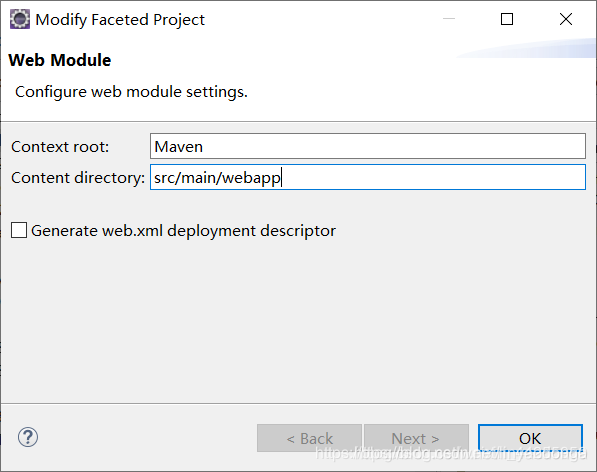Click the help question mark icon
This screenshot has height=472, width=597.
pos(28,437)
